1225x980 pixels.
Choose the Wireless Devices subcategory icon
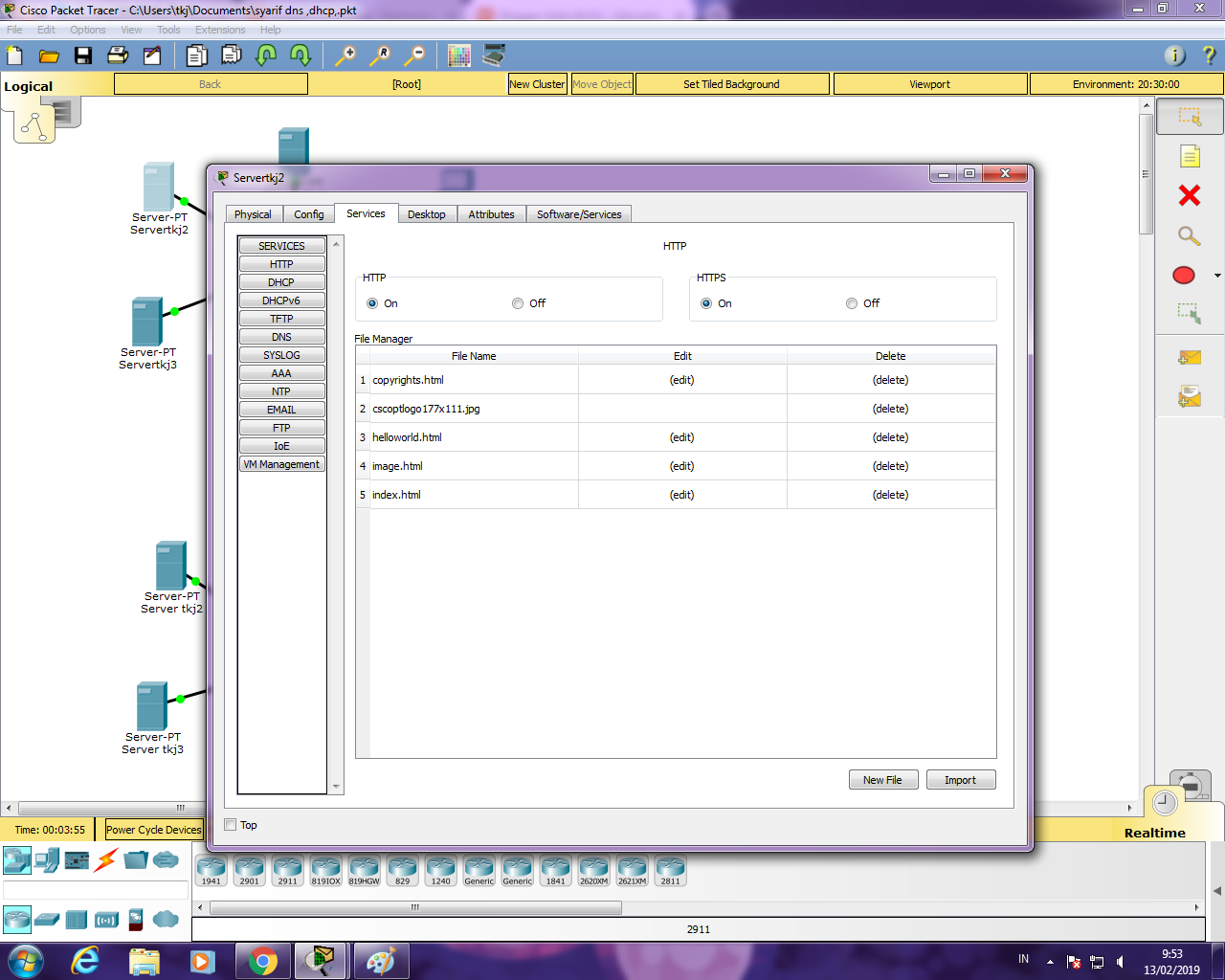[x=106, y=920]
